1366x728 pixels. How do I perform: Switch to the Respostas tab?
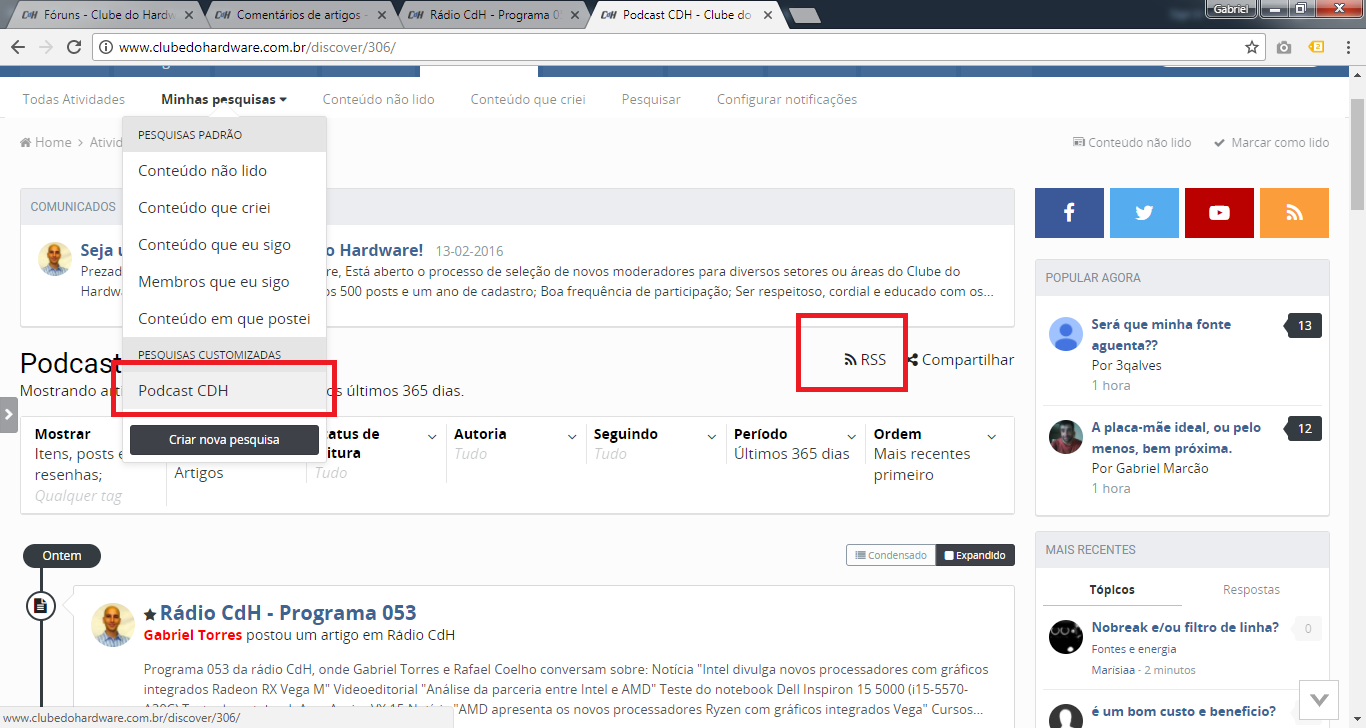(x=1251, y=590)
